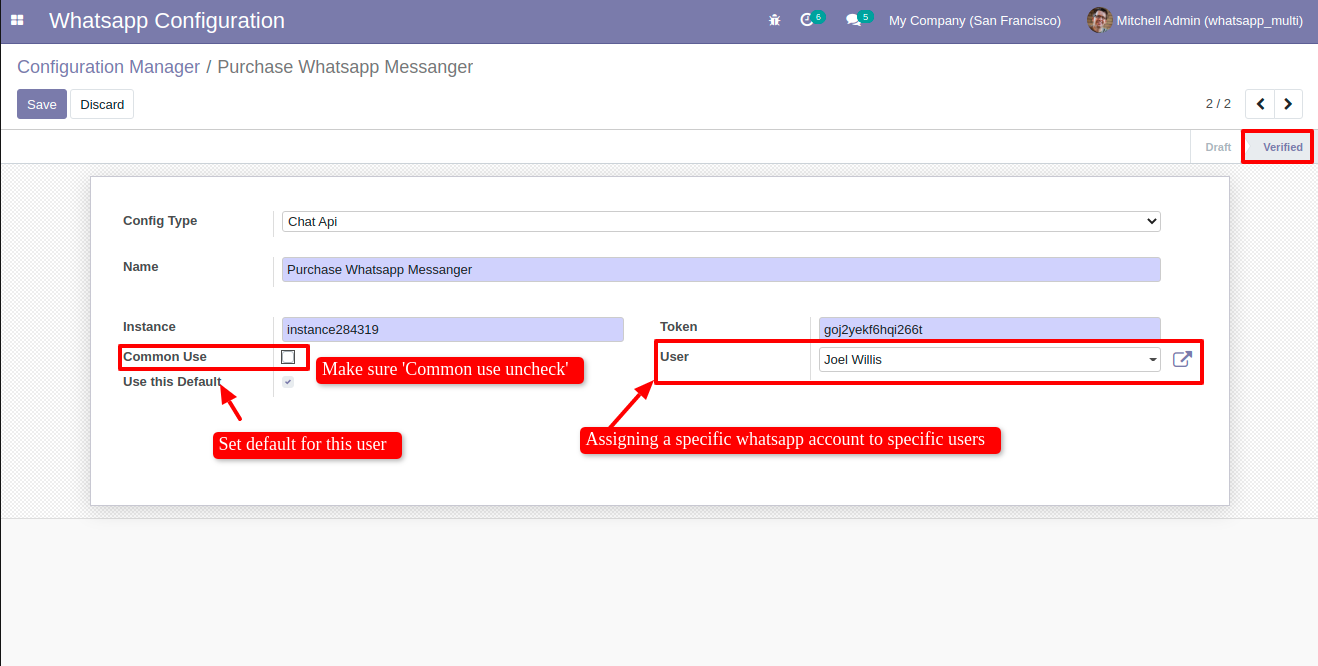The width and height of the screenshot is (1318, 666).
Task: Open external link icon next to User
Action: click(1182, 359)
